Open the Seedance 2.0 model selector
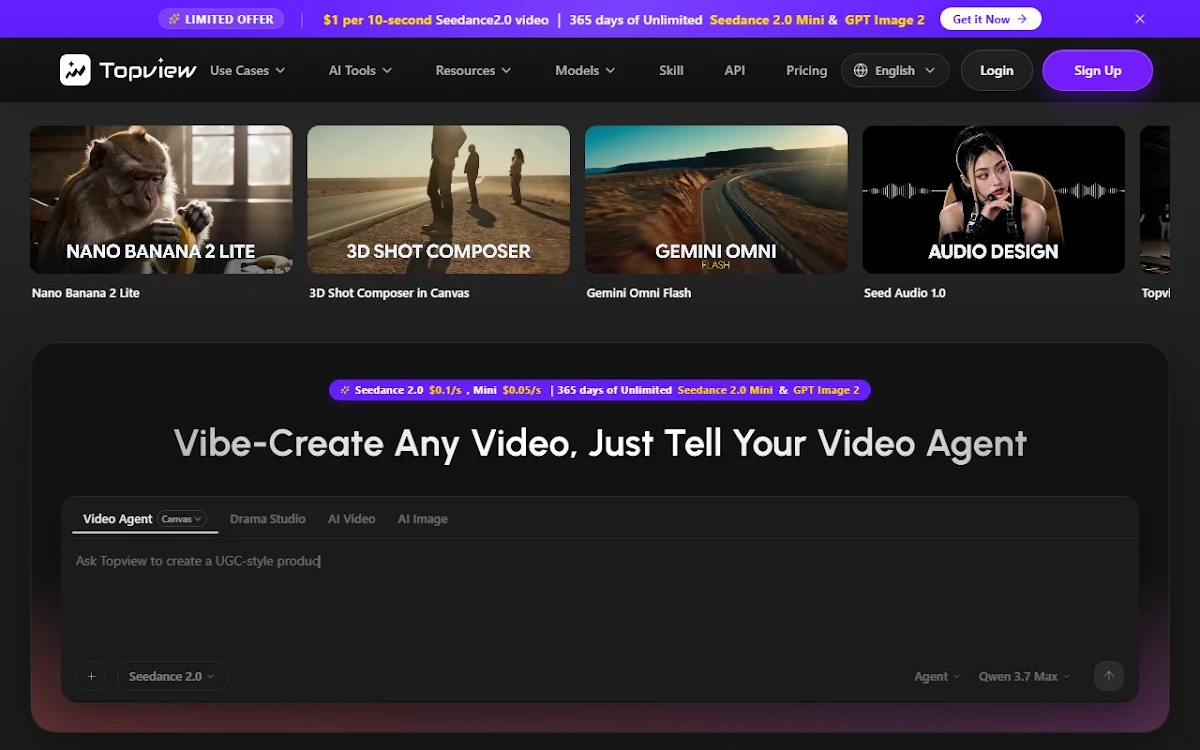Image resolution: width=1200 pixels, height=750 pixels. [x=172, y=676]
